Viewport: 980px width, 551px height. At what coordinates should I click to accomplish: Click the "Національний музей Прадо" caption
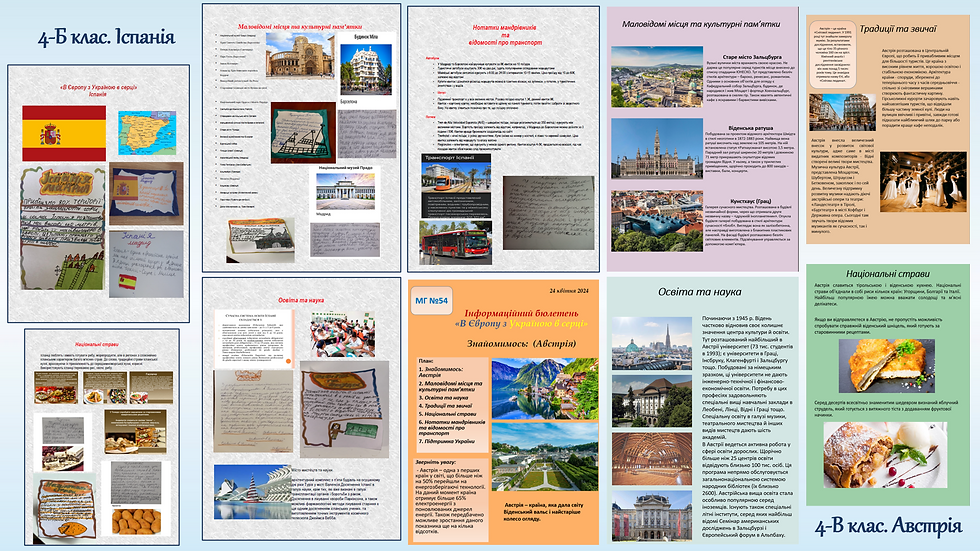tap(346, 168)
